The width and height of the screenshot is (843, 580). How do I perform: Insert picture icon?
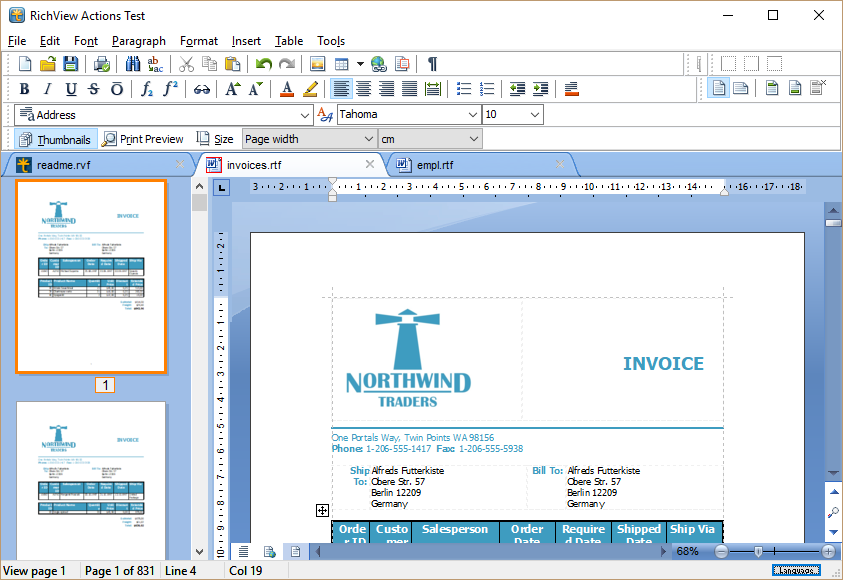point(318,64)
